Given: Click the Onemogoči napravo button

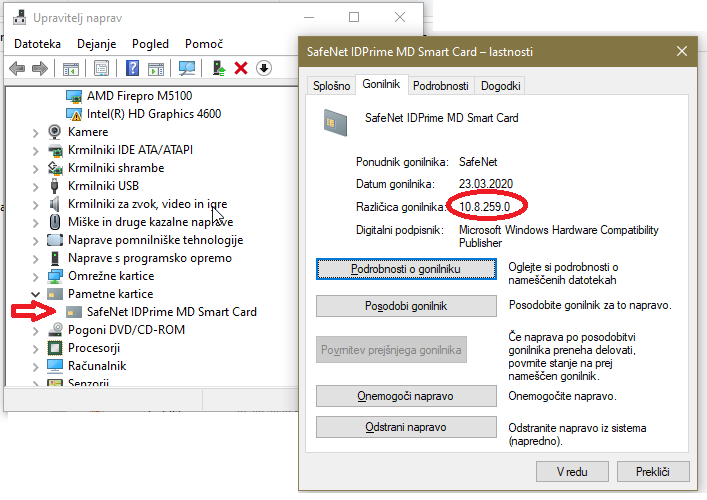Looking at the screenshot, I should tap(406, 396).
